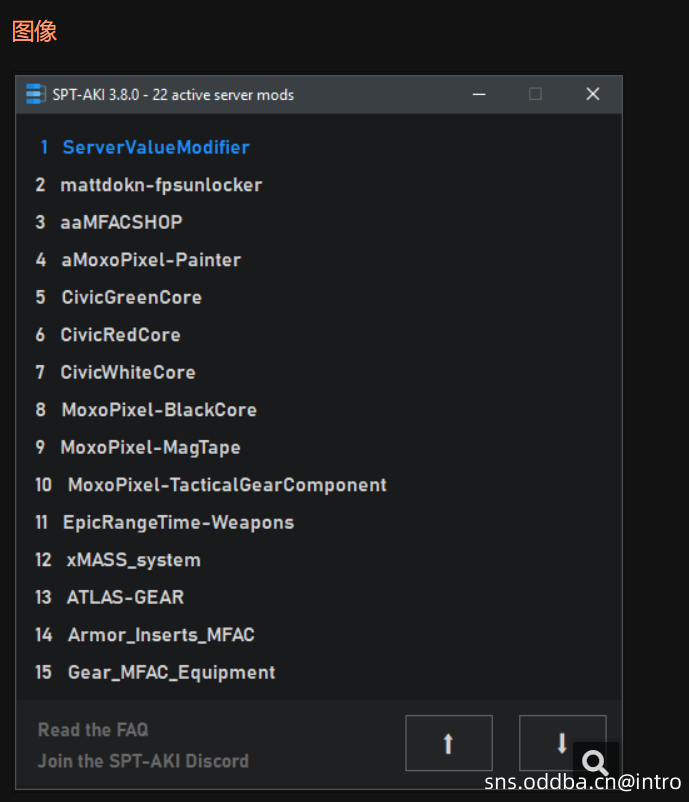The image size is (689, 802).
Task: Minimize the SPT-AKI window
Action: pos(479,94)
